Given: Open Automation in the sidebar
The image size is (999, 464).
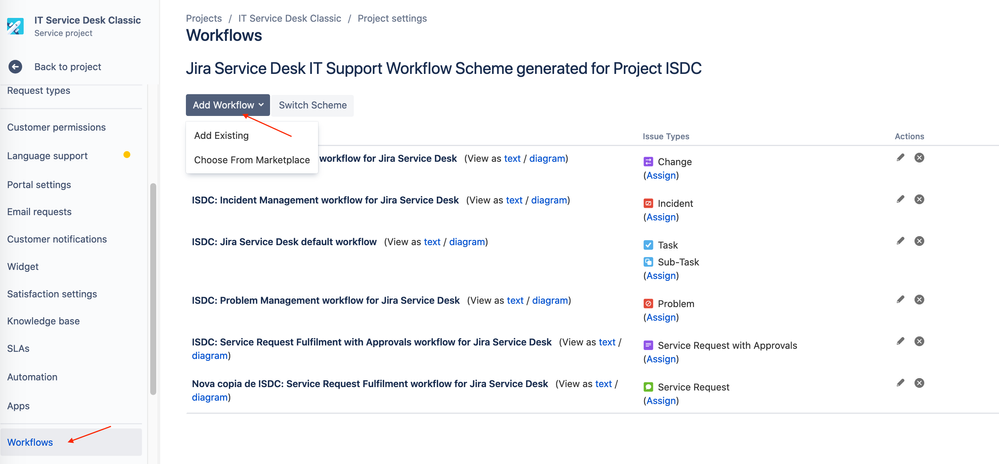Looking at the screenshot, I should [x=32, y=377].
